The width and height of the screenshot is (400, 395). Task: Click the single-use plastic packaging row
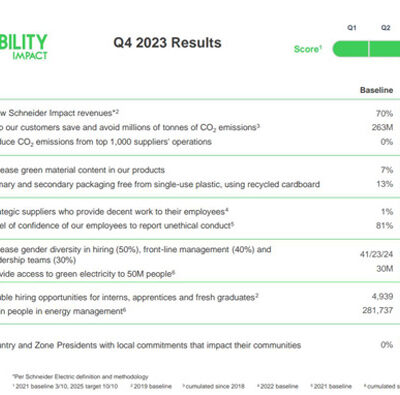(x=200, y=184)
